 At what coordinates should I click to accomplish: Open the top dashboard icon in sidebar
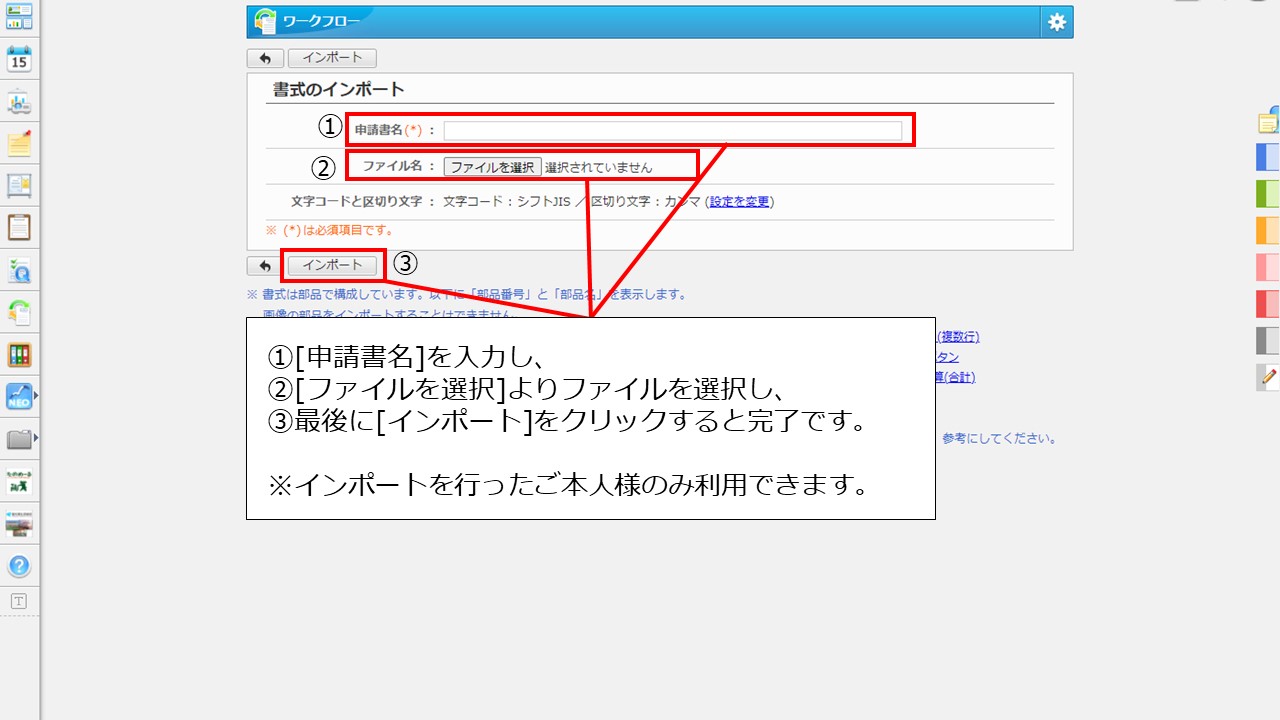pyautogui.click(x=19, y=16)
